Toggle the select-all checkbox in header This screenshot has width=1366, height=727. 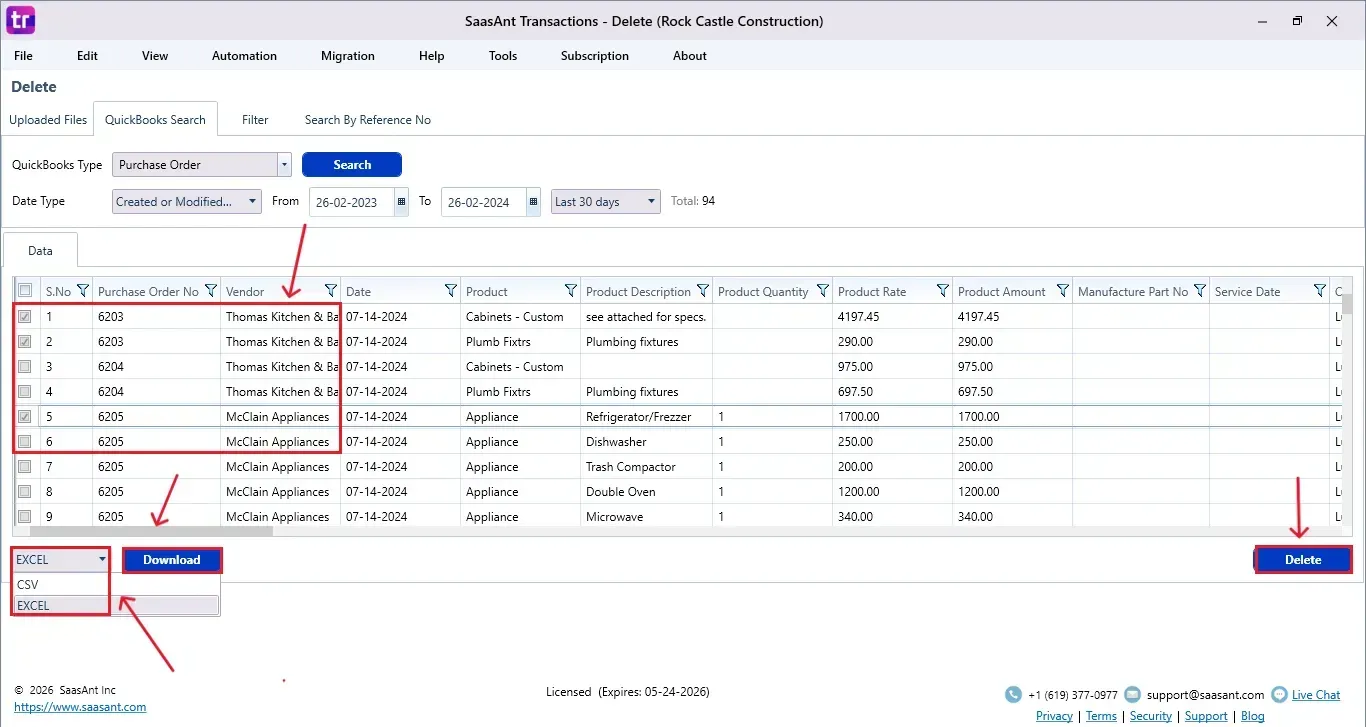pyautogui.click(x=25, y=291)
